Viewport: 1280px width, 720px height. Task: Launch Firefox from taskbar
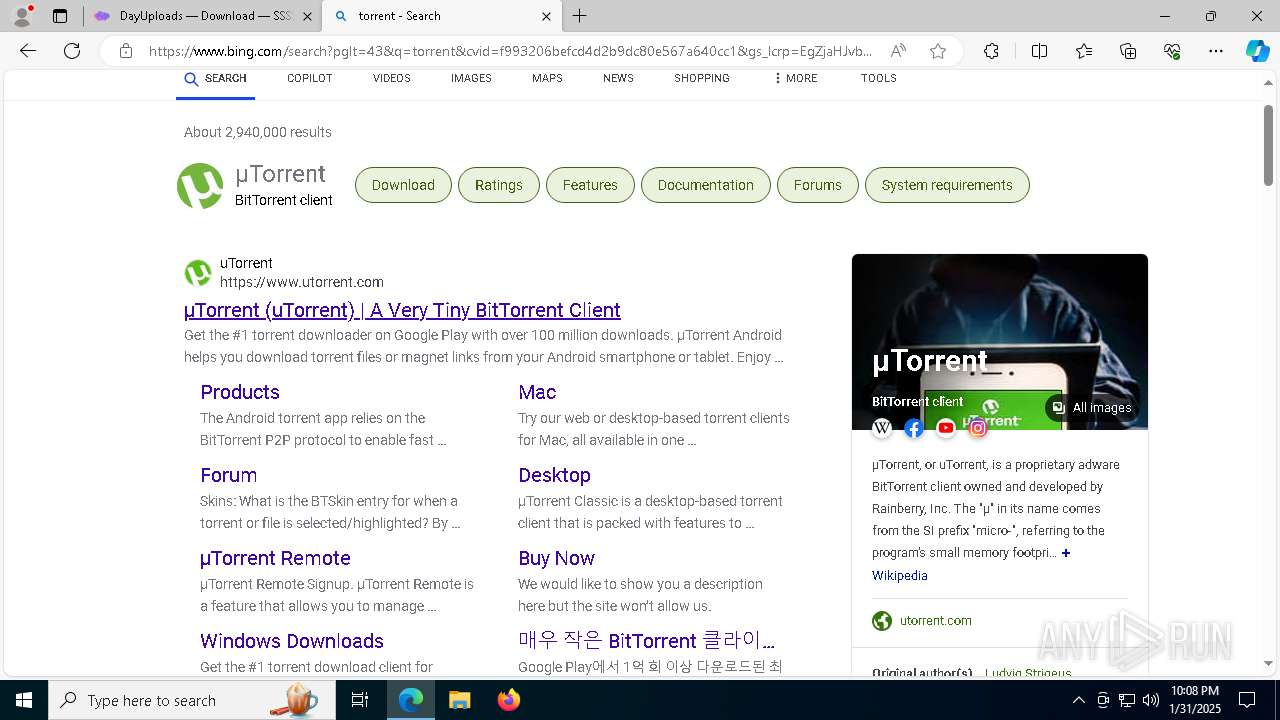[509, 700]
